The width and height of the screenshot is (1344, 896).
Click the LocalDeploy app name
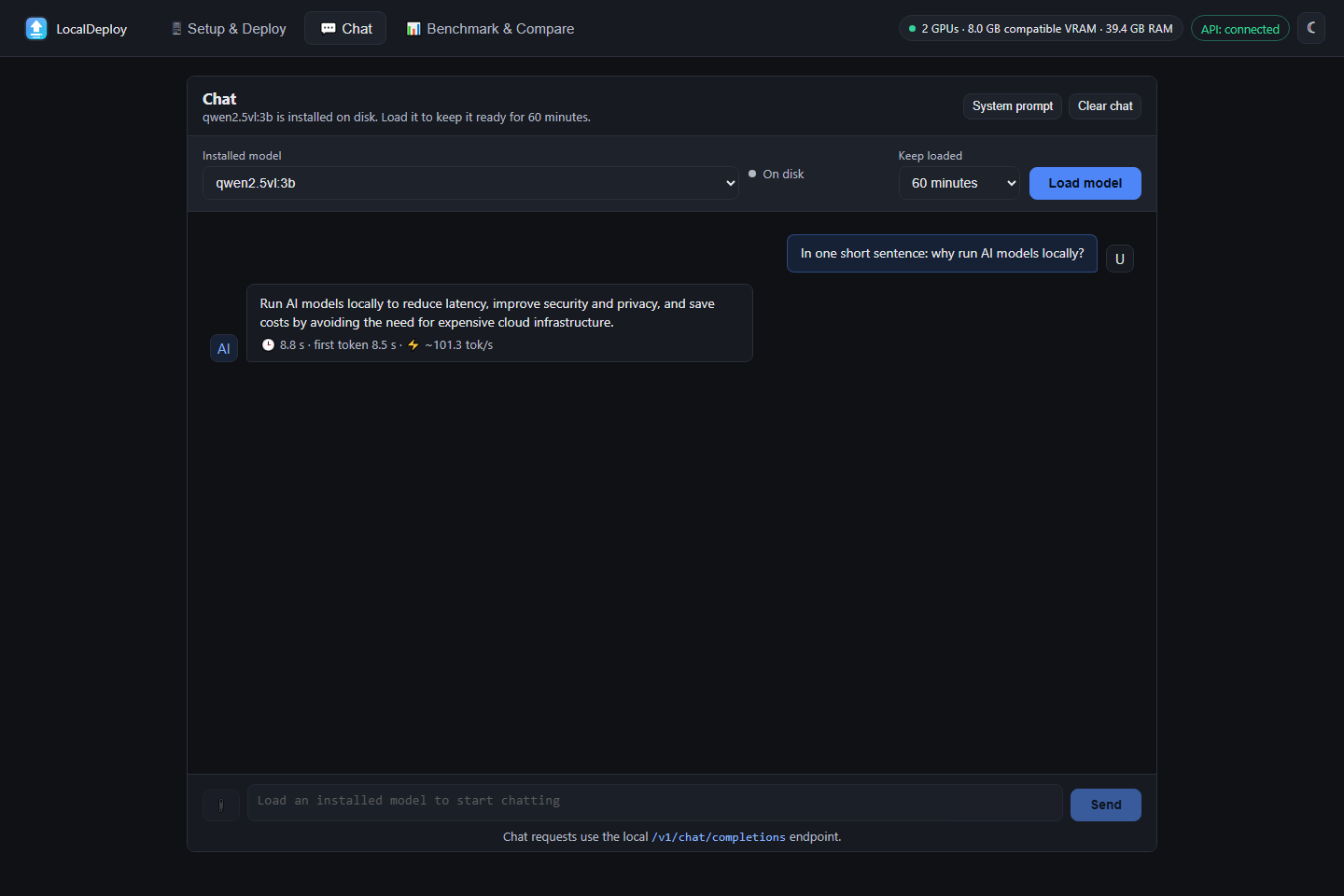pyautogui.click(x=91, y=29)
